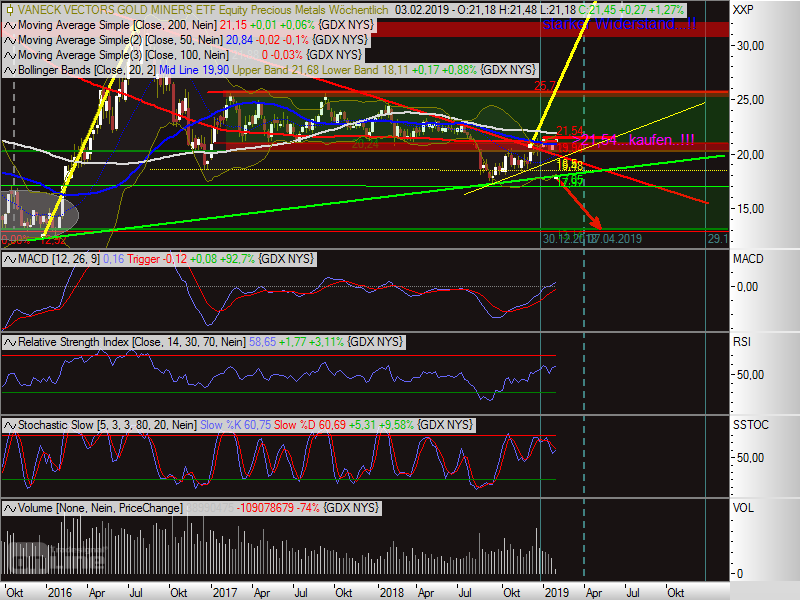This screenshot has height=600, width=800.
Task: Click the 07.04.2019 date marker label
Action: [615, 239]
